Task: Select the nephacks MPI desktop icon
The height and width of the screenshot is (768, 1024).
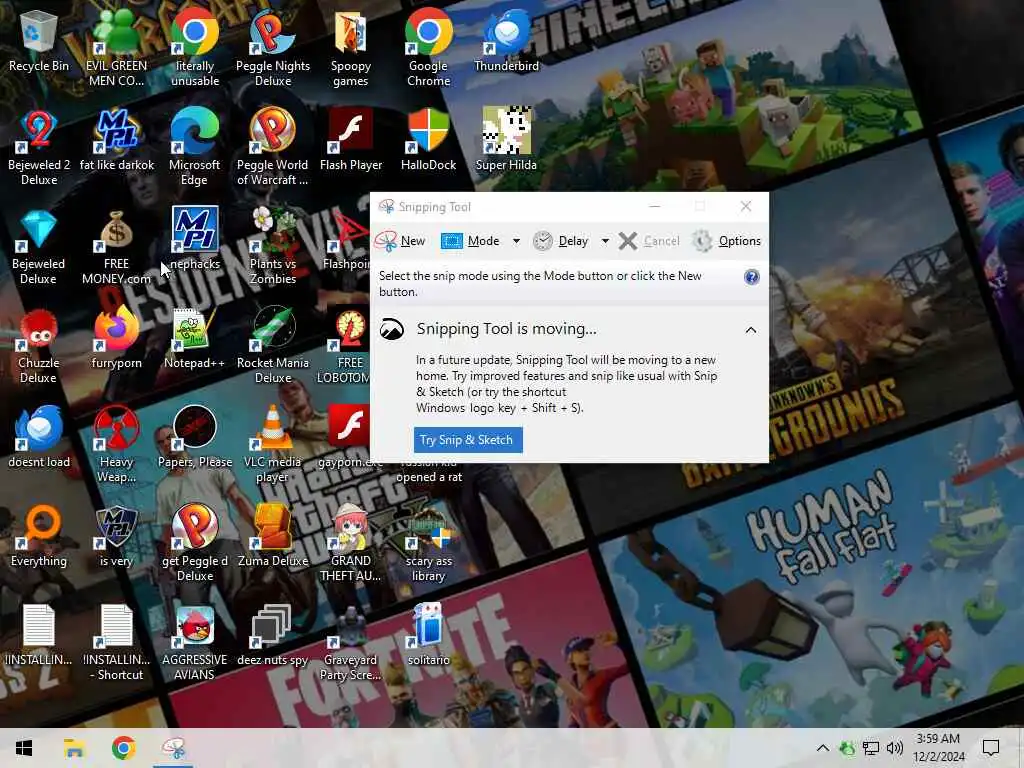Action: (195, 239)
